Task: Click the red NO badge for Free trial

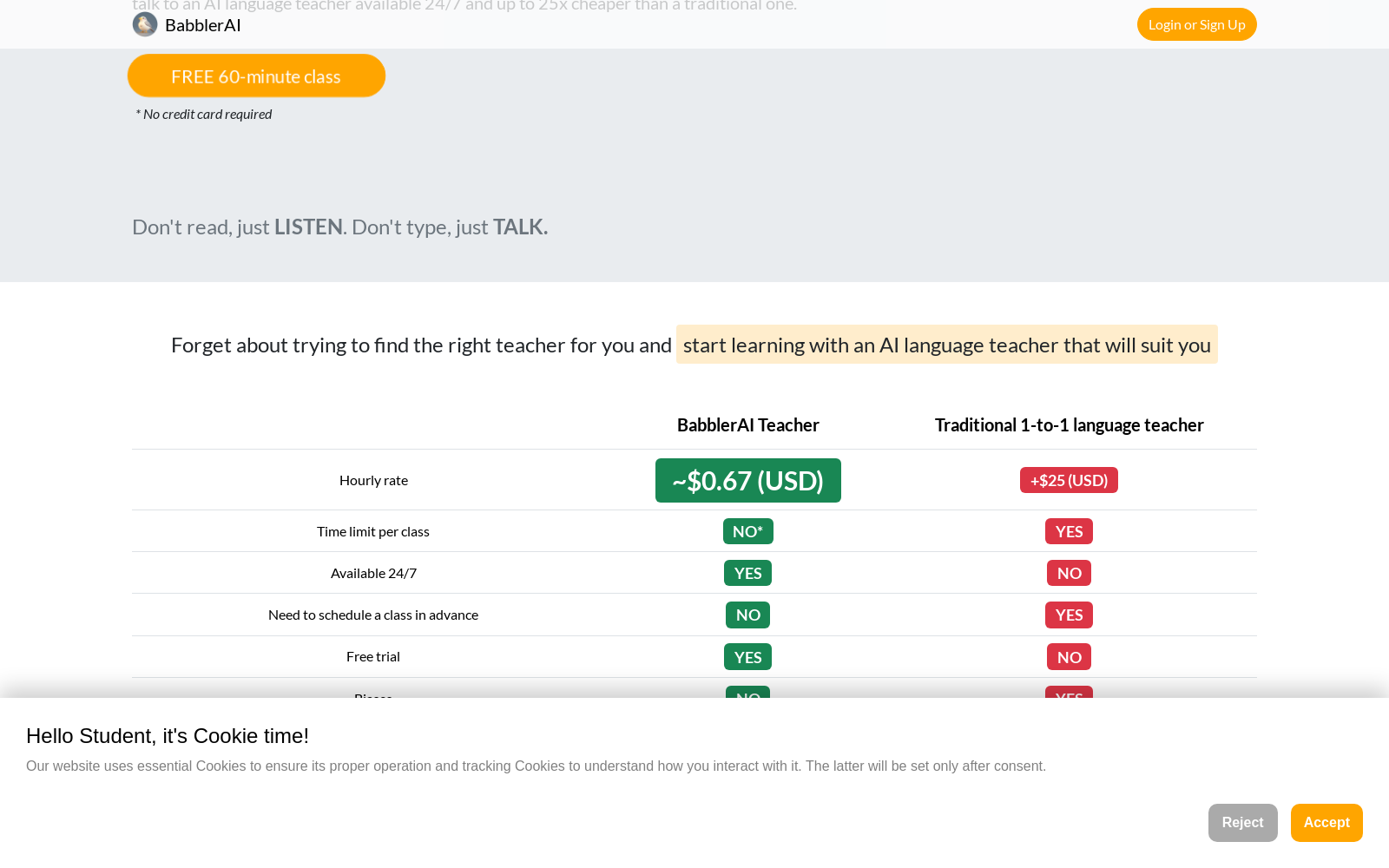Action: tap(1069, 657)
